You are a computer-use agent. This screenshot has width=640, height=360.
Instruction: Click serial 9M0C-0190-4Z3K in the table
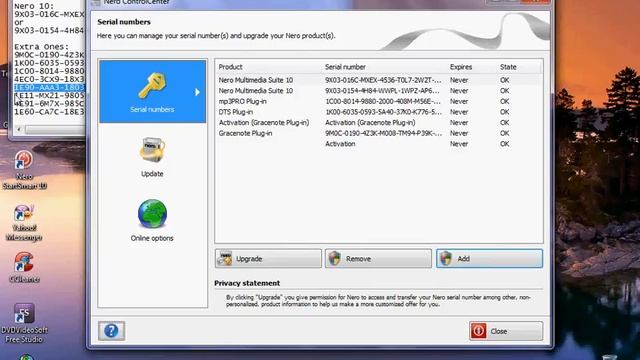[383, 133]
